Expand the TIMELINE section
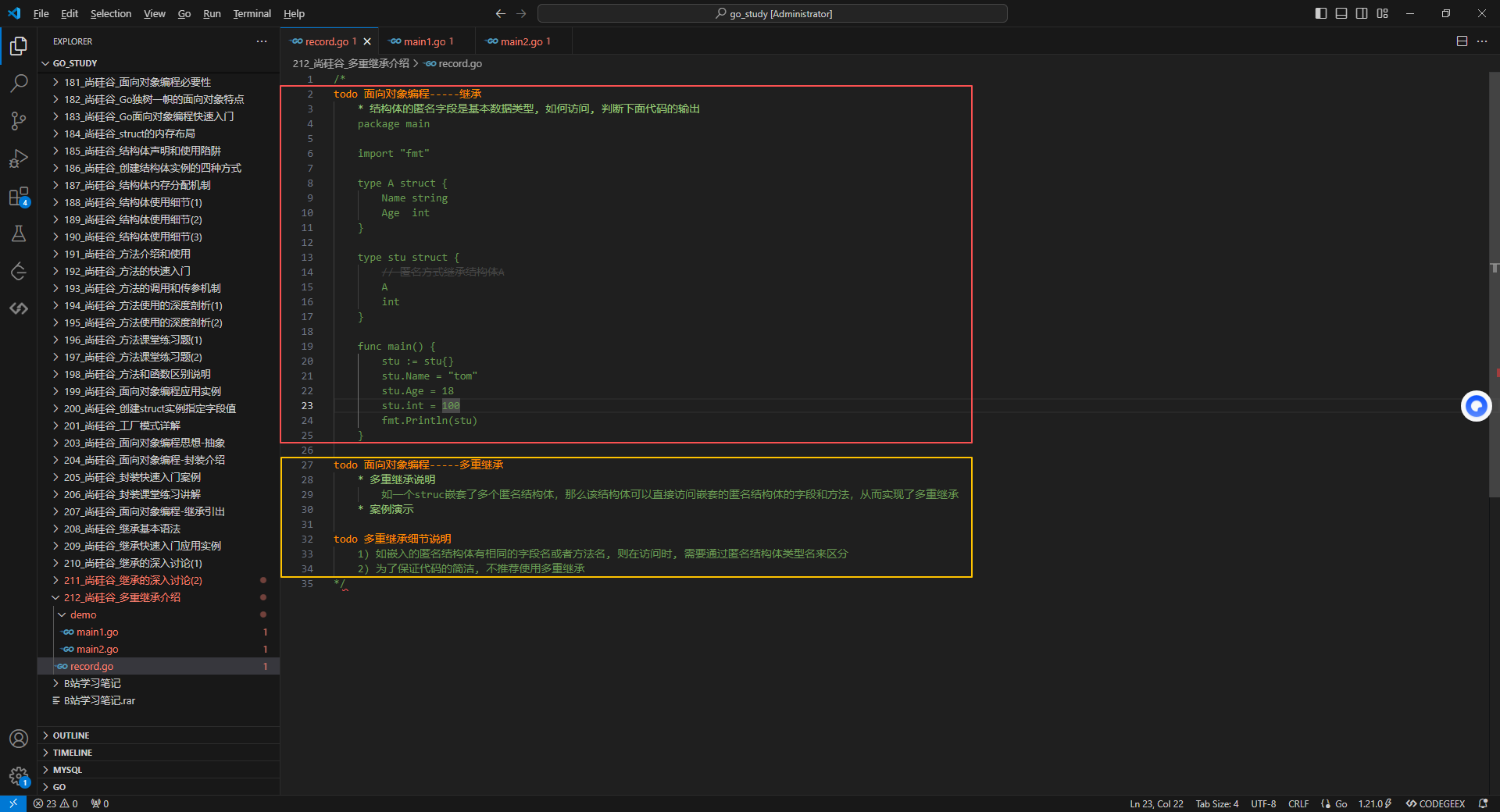1500x812 pixels. click(x=159, y=753)
